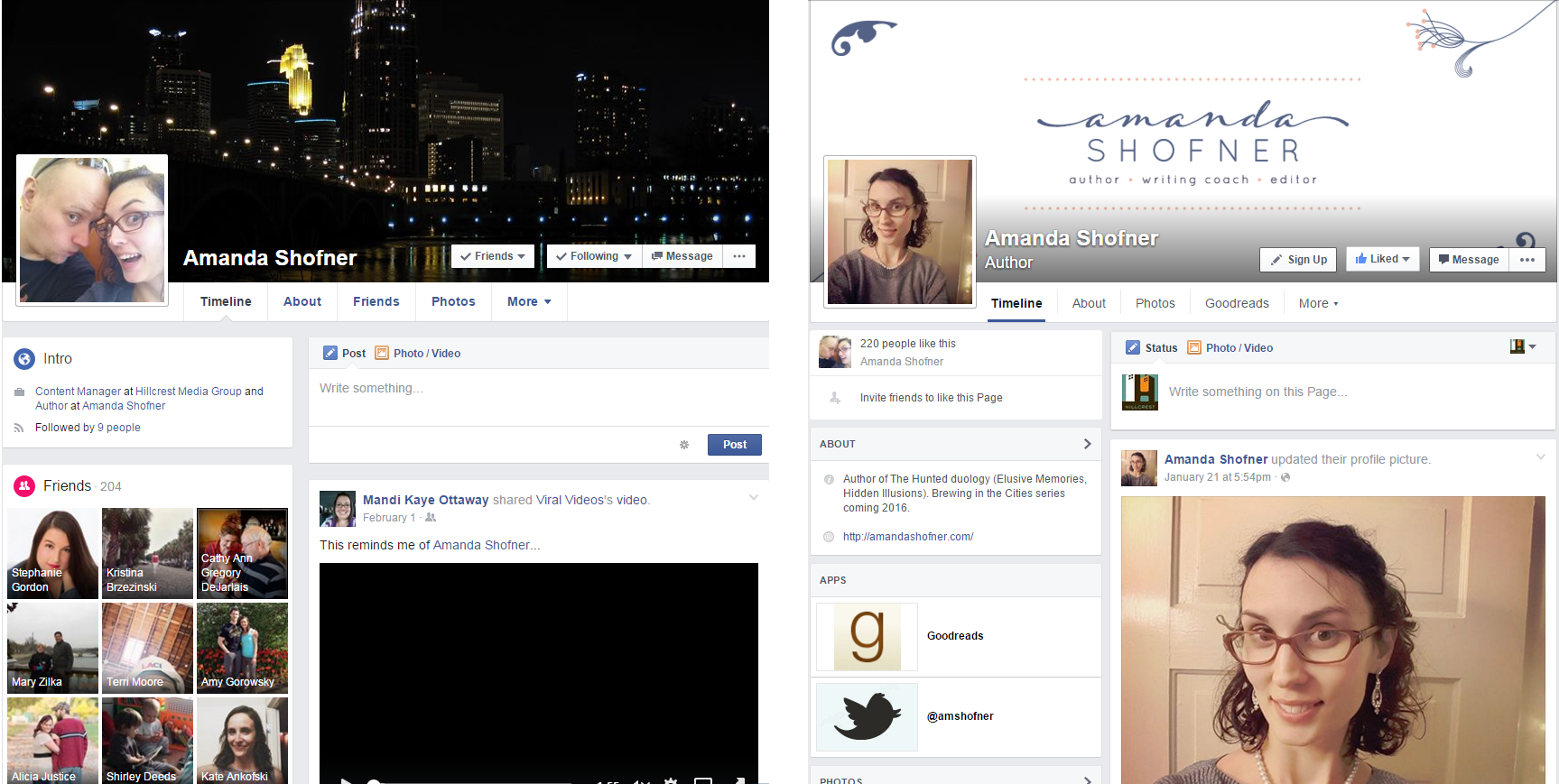Click the 9 people followers link
Image resolution: width=1559 pixels, height=784 pixels.
tap(119, 428)
